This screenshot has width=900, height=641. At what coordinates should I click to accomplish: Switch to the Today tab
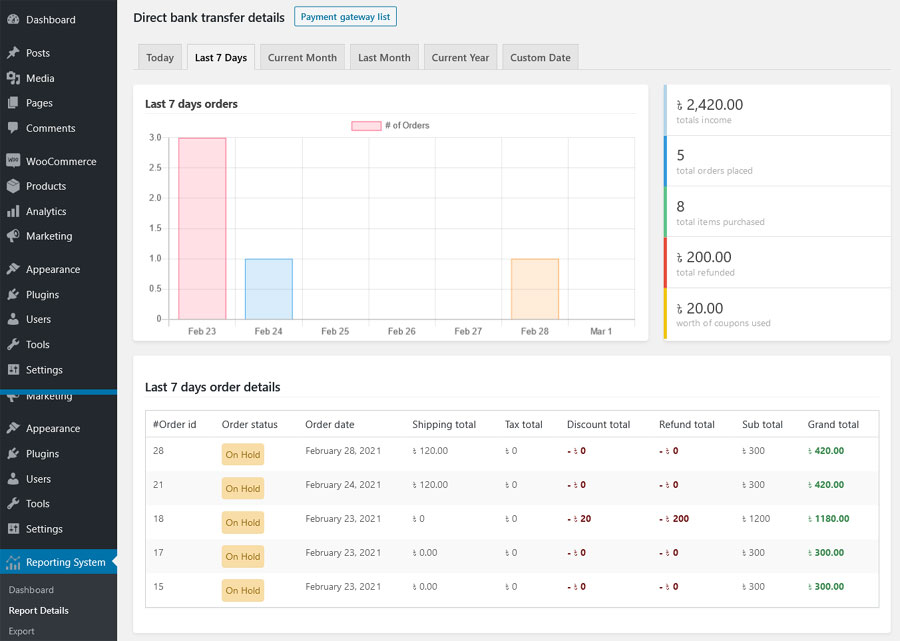tap(160, 57)
